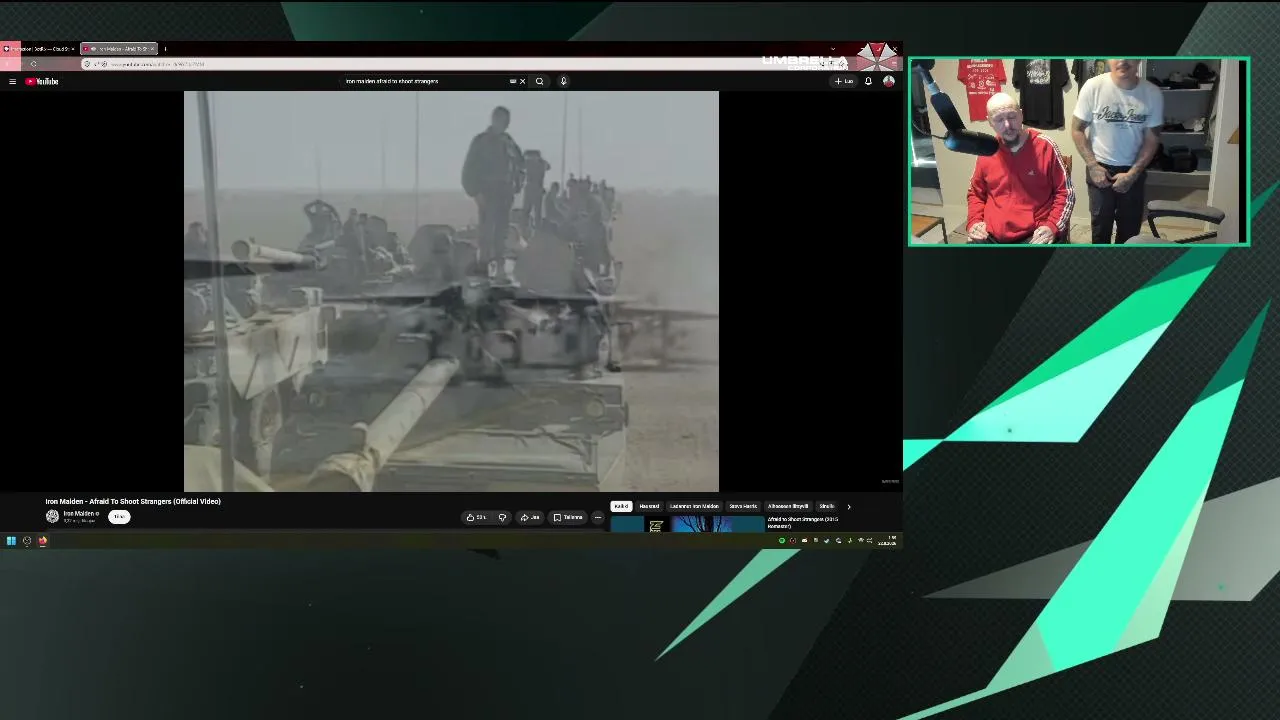Close the Iron Maiden browser tab
Screen dimensions: 1280x720
pyautogui.click(x=152, y=48)
